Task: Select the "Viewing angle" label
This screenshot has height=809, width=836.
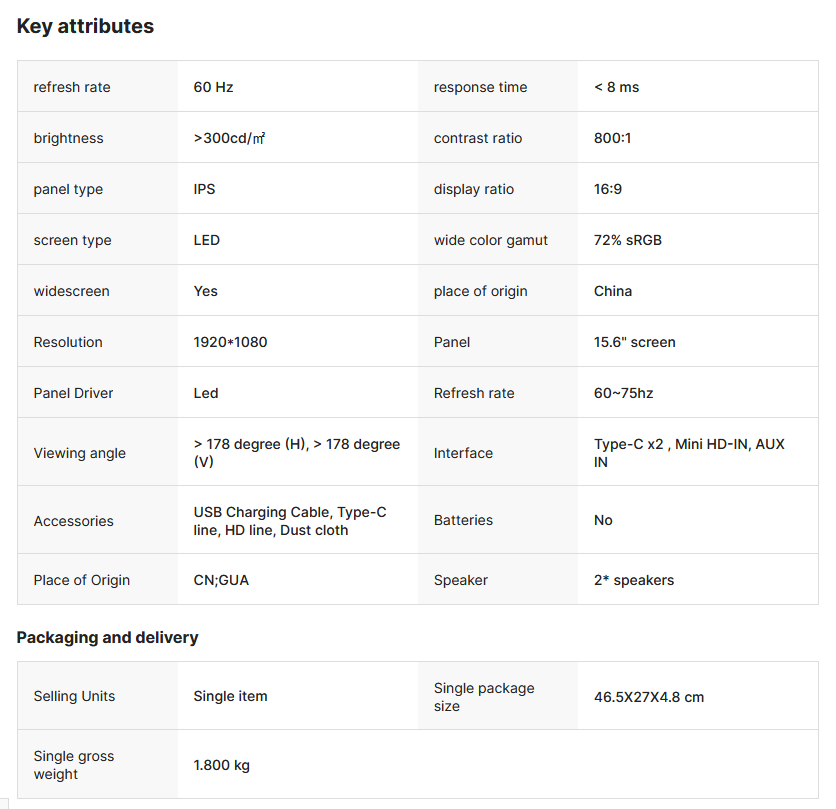Action: coord(80,453)
